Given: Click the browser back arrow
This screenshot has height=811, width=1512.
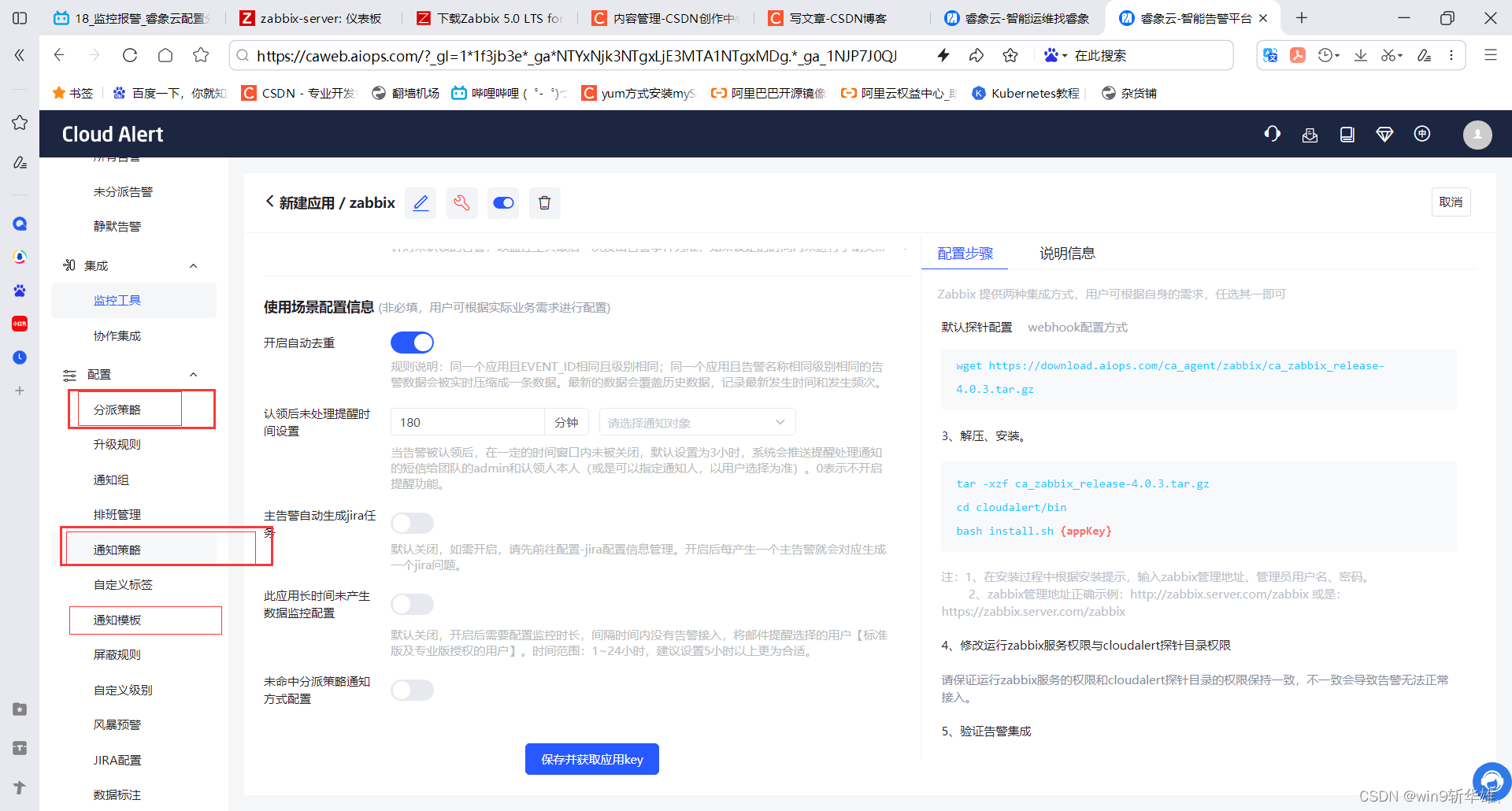Looking at the screenshot, I should (x=59, y=55).
